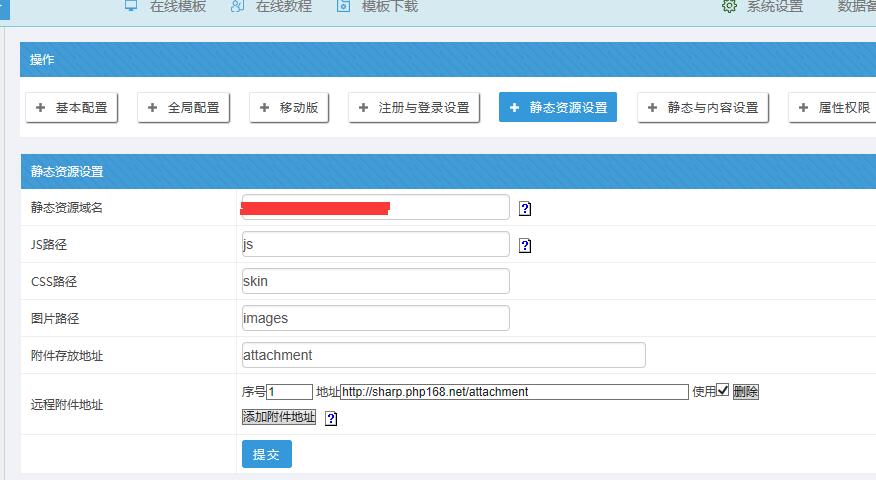Select the 静态资源设置 tab
This screenshot has width=876, height=480.
[x=557, y=107]
